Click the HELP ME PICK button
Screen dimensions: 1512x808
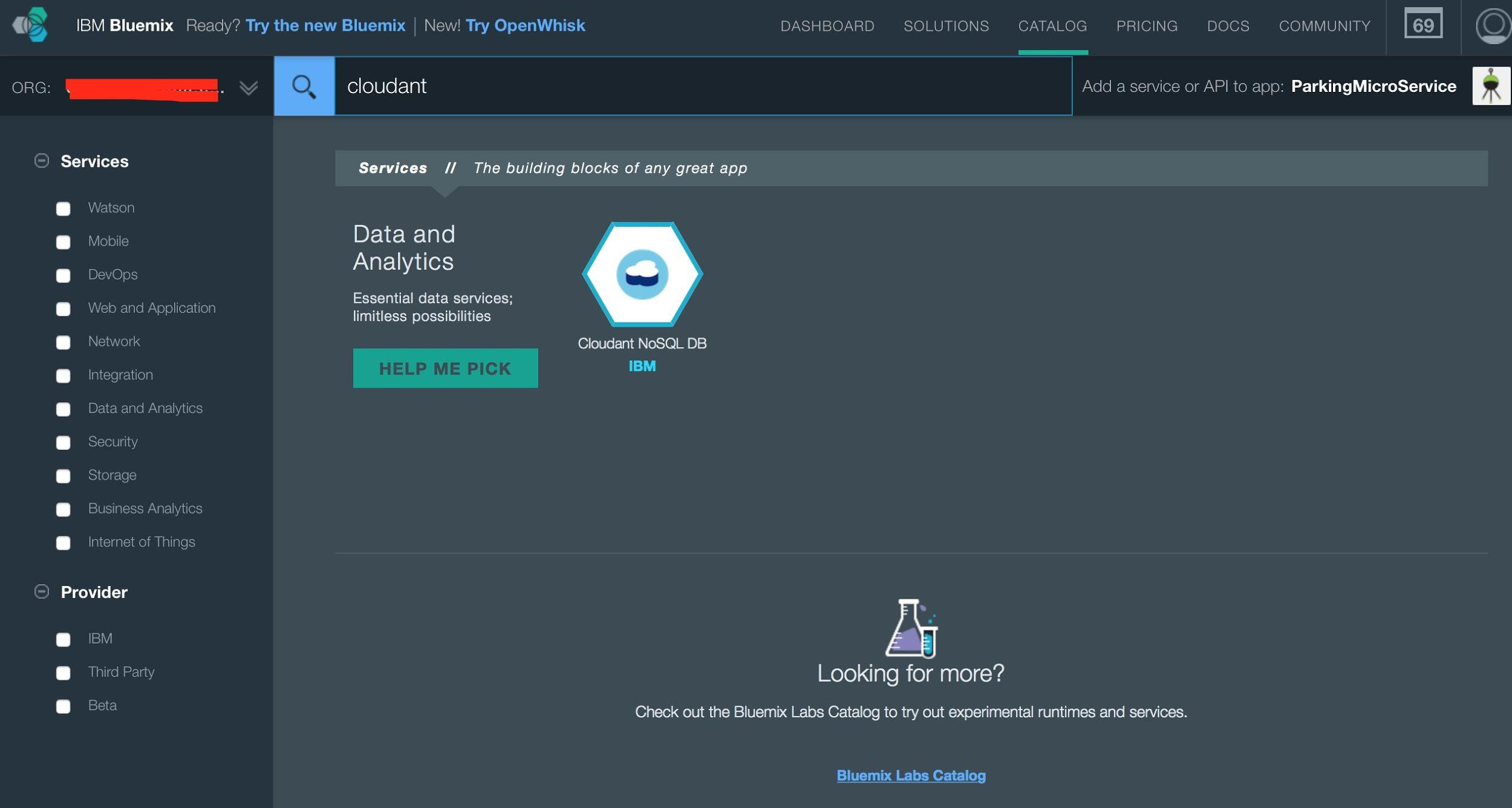tap(445, 368)
